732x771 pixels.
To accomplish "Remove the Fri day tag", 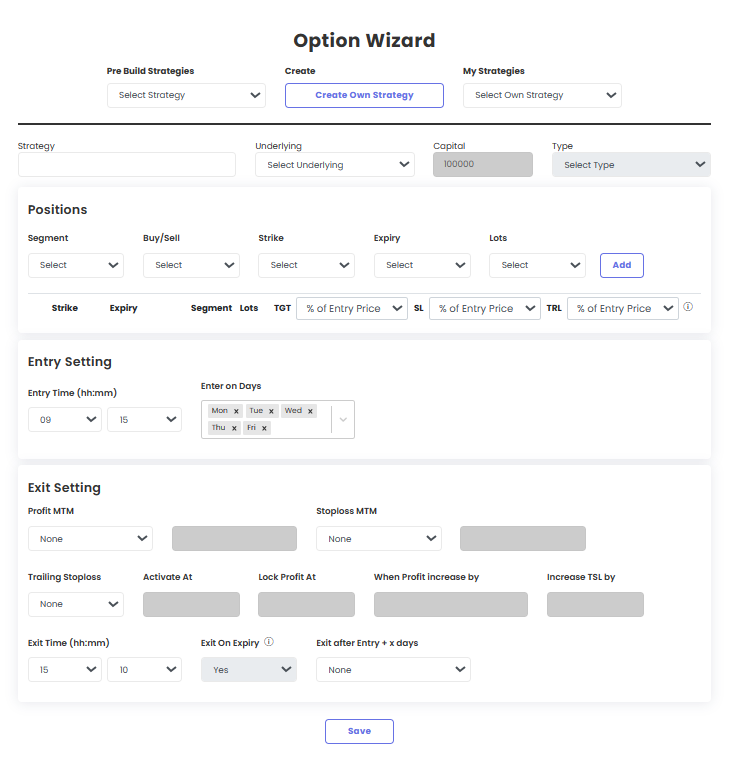I will click(264, 428).
